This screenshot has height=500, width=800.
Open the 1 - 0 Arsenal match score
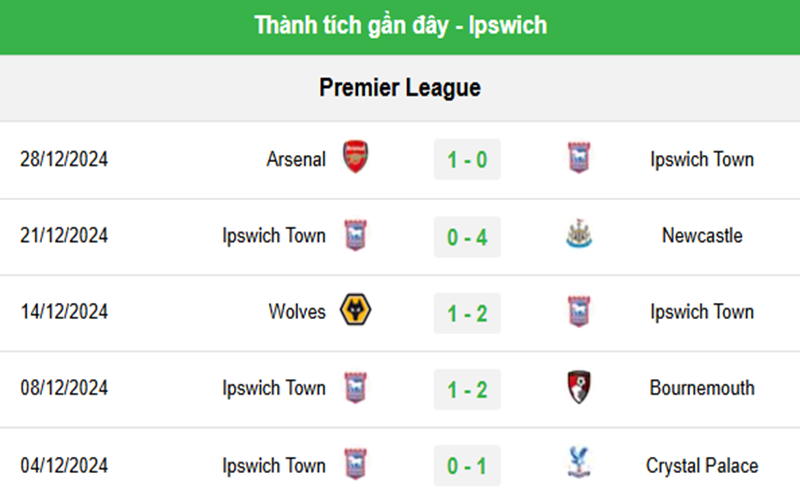click(x=467, y=159)
